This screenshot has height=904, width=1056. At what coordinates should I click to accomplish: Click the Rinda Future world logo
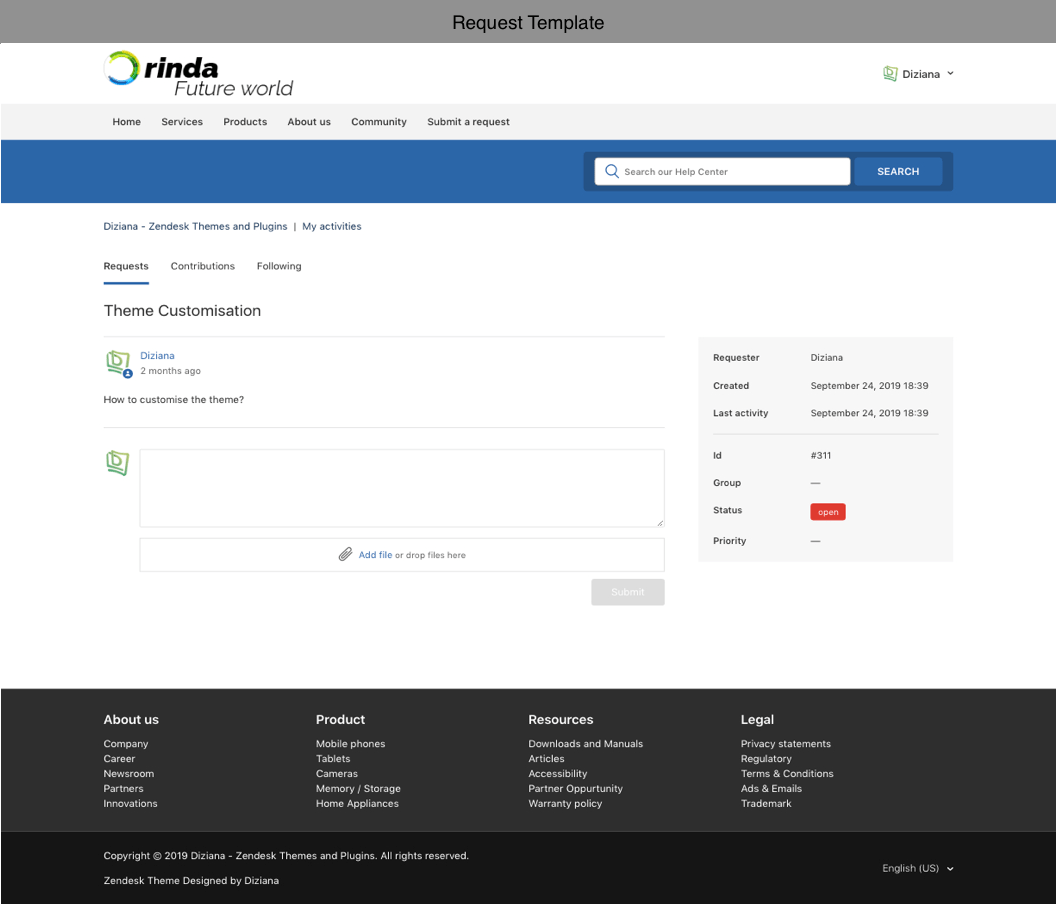click(198, 74)
